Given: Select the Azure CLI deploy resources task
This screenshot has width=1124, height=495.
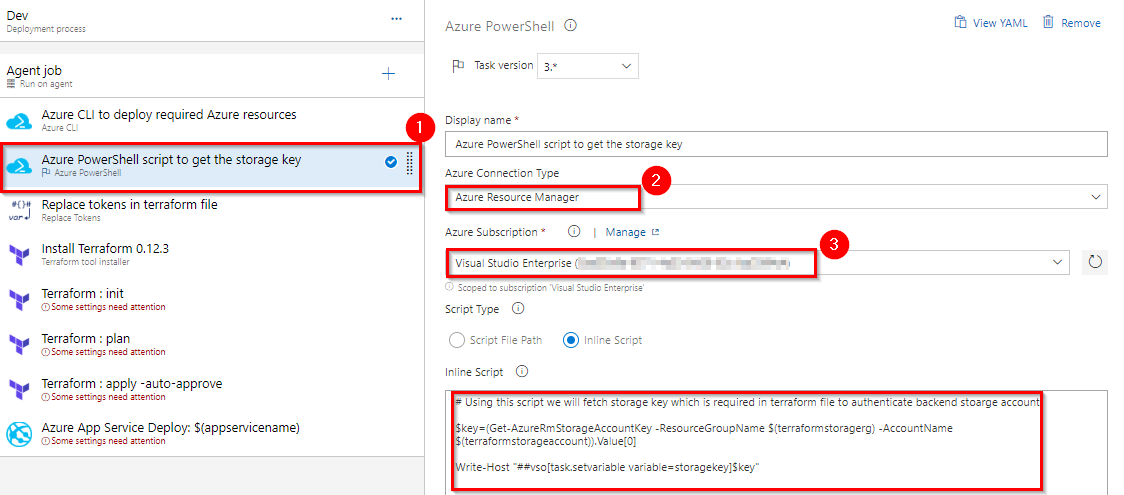Looking at the screenshot, I should pyautogui.click(x=211, y=120).
